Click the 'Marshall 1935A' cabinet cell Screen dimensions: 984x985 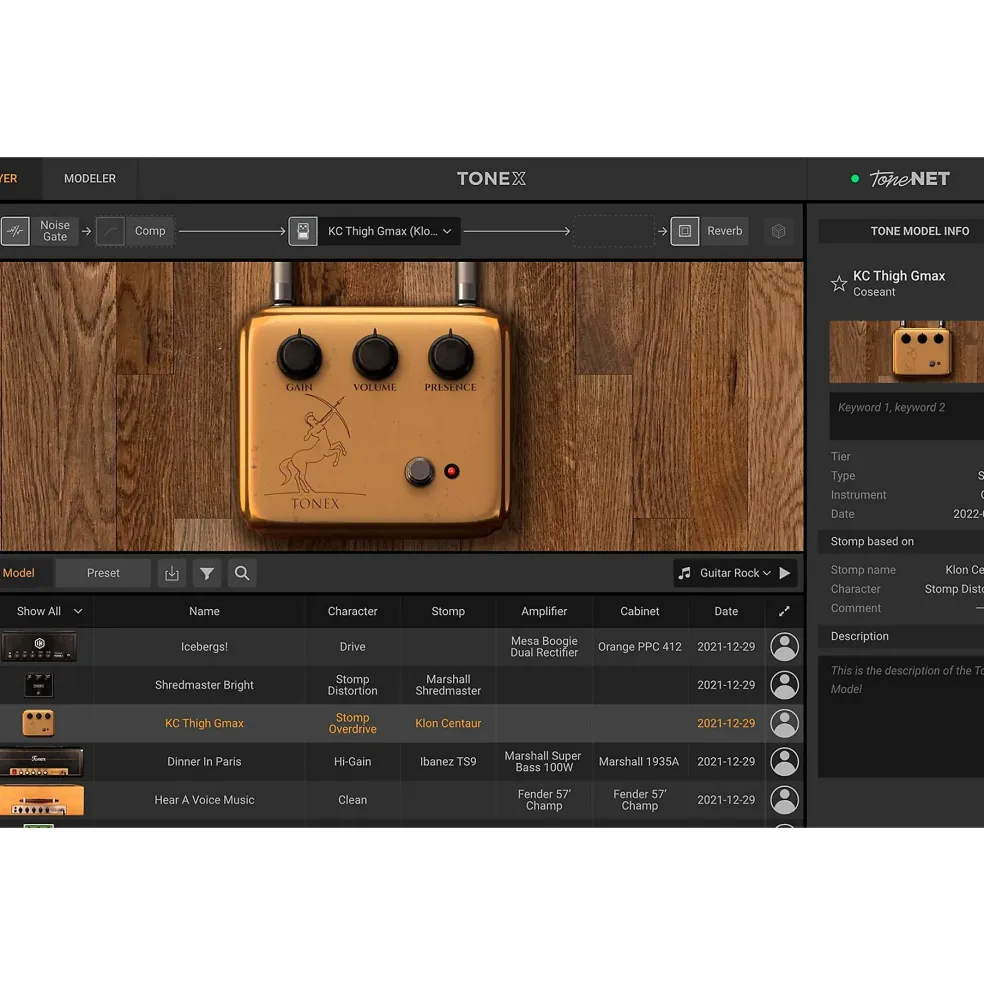click(640, 761)
